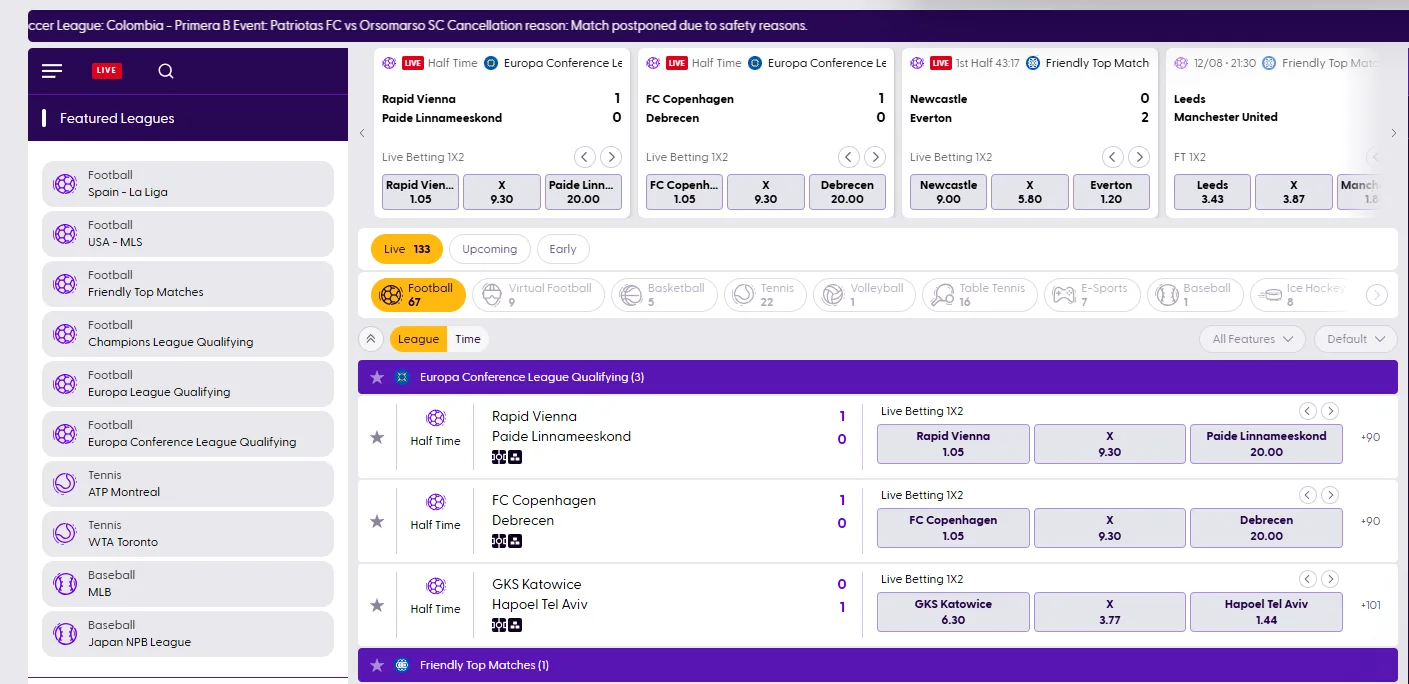Select the Live 133 tab

click(407, 249)
